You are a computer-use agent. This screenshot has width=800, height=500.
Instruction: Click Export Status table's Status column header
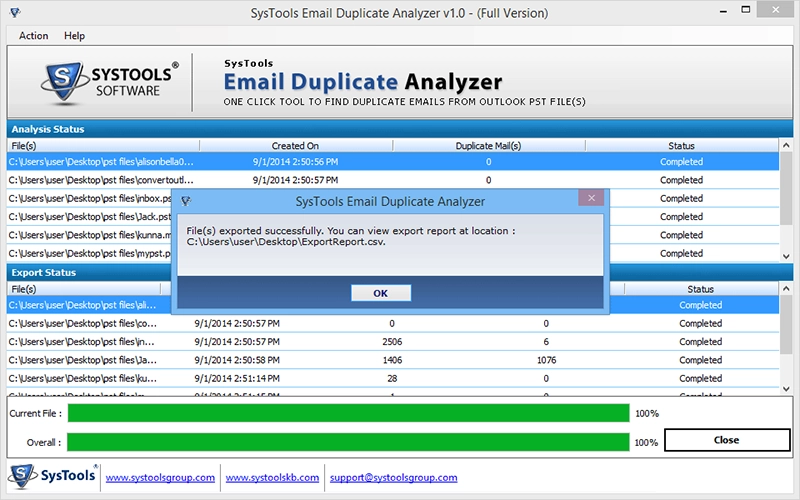coord(701,289)
